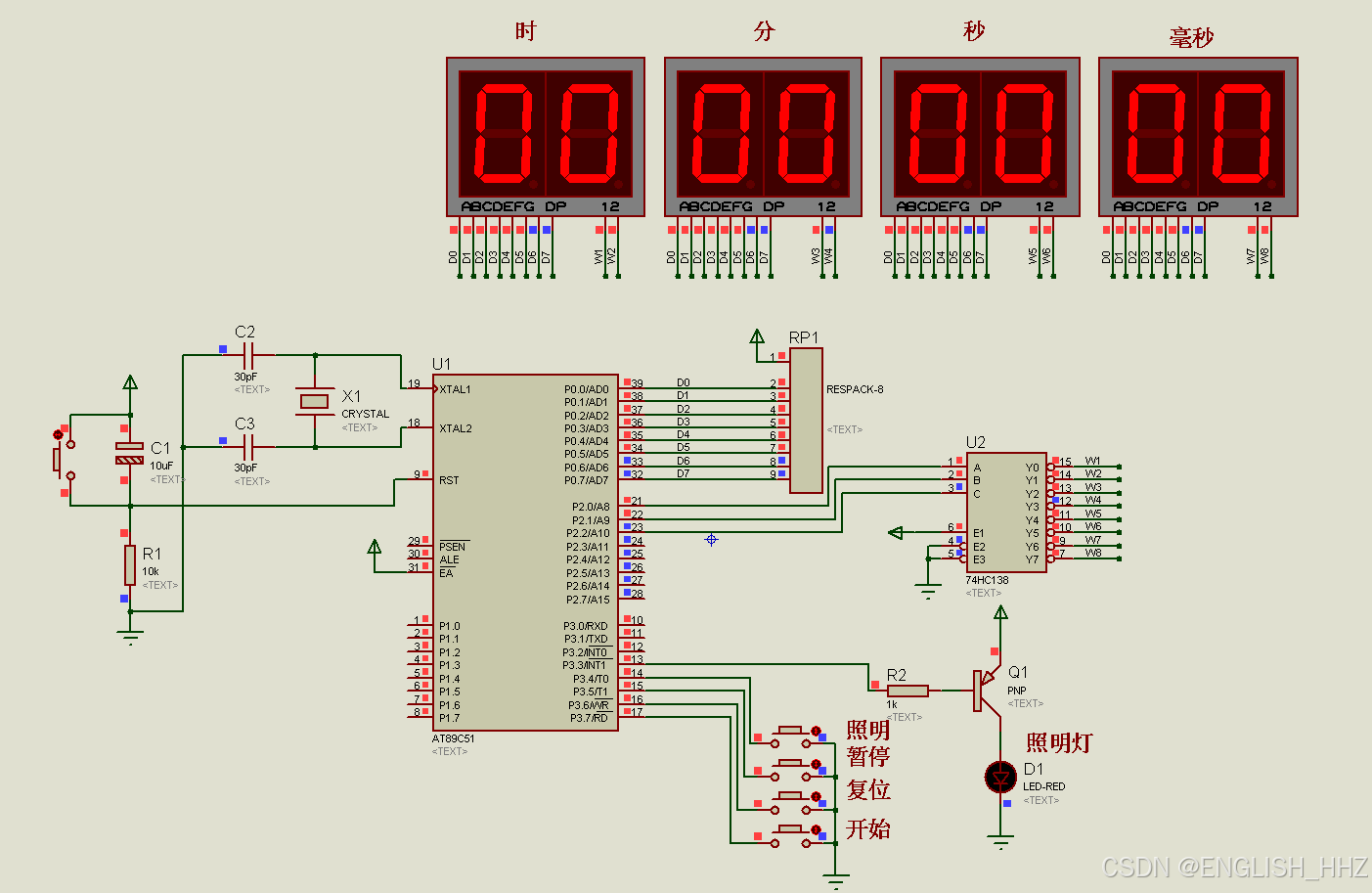Select the U2 74HC138 decoder chip
1372x893 pixels.
click(1006, 513)
